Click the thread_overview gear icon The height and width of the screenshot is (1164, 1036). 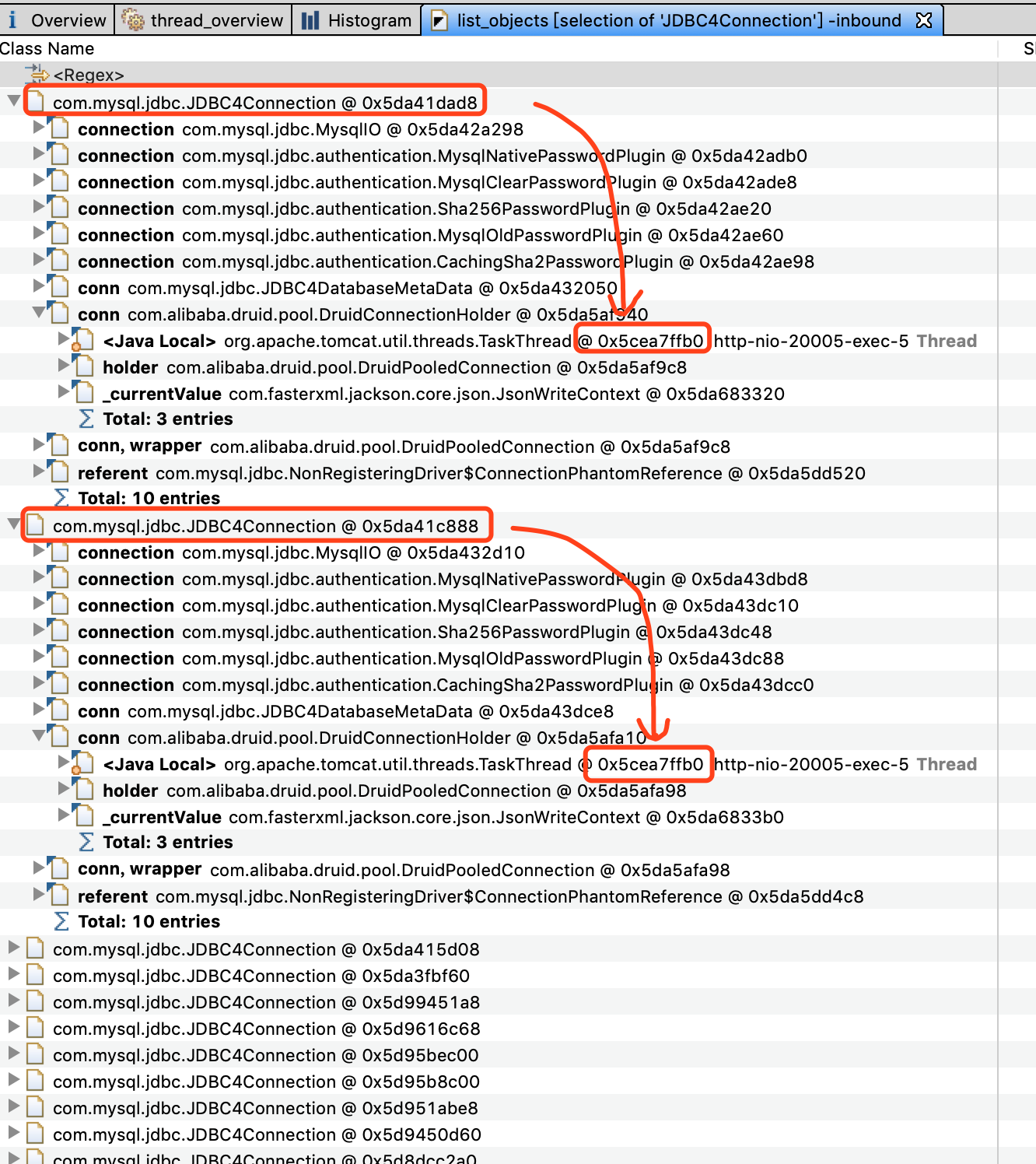pos(134,20)
